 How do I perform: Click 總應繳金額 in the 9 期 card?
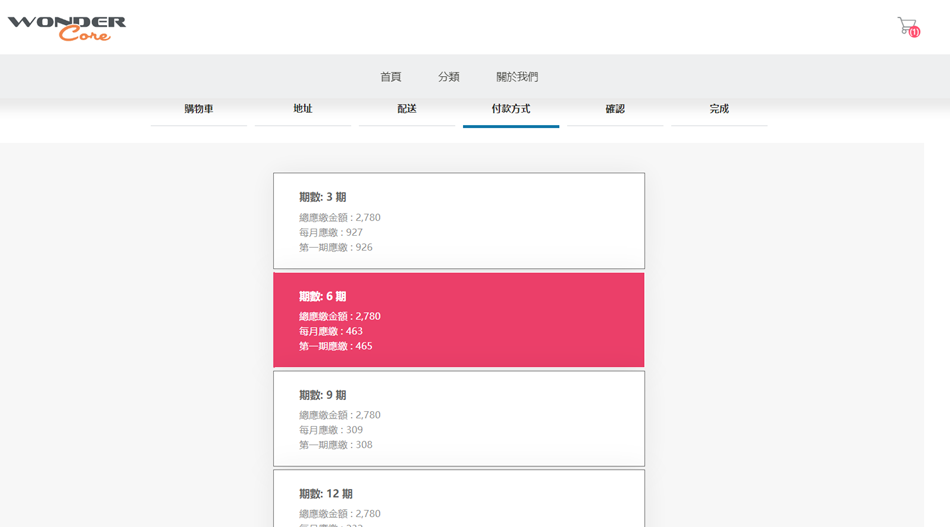pyautogui.click(x=323, y=415)
